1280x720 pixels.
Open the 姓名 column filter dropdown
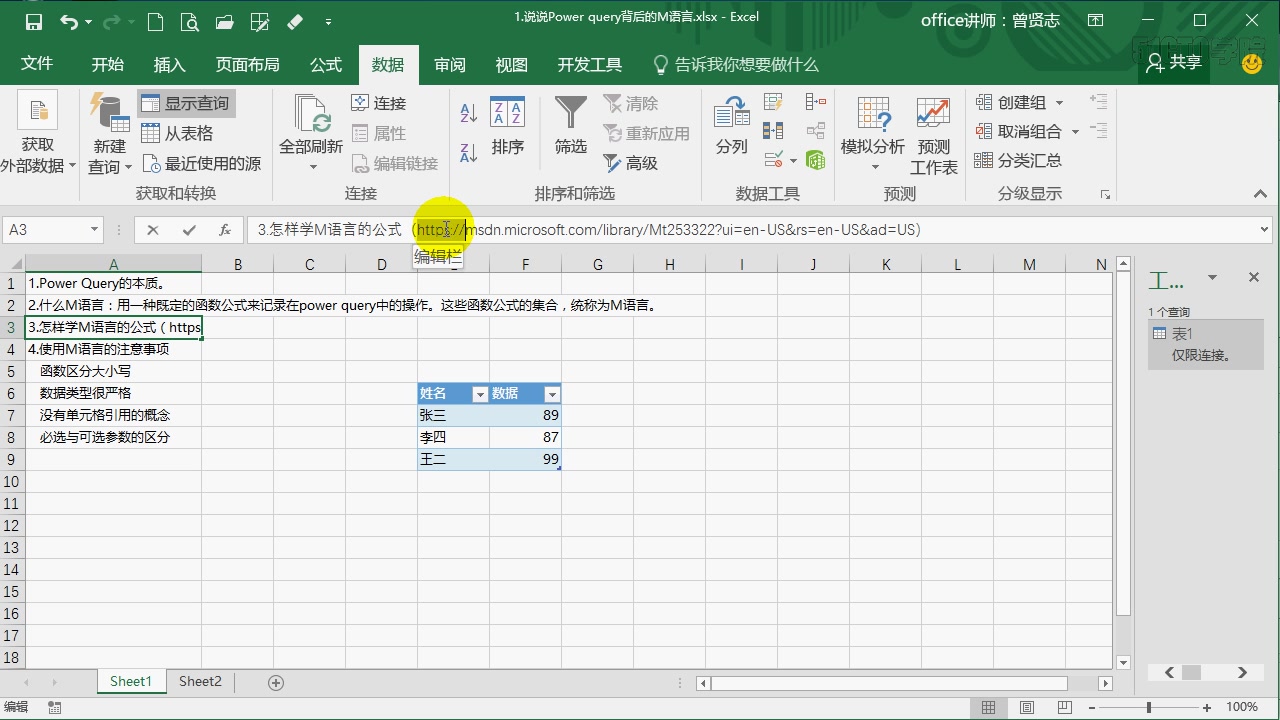[480, 393]
